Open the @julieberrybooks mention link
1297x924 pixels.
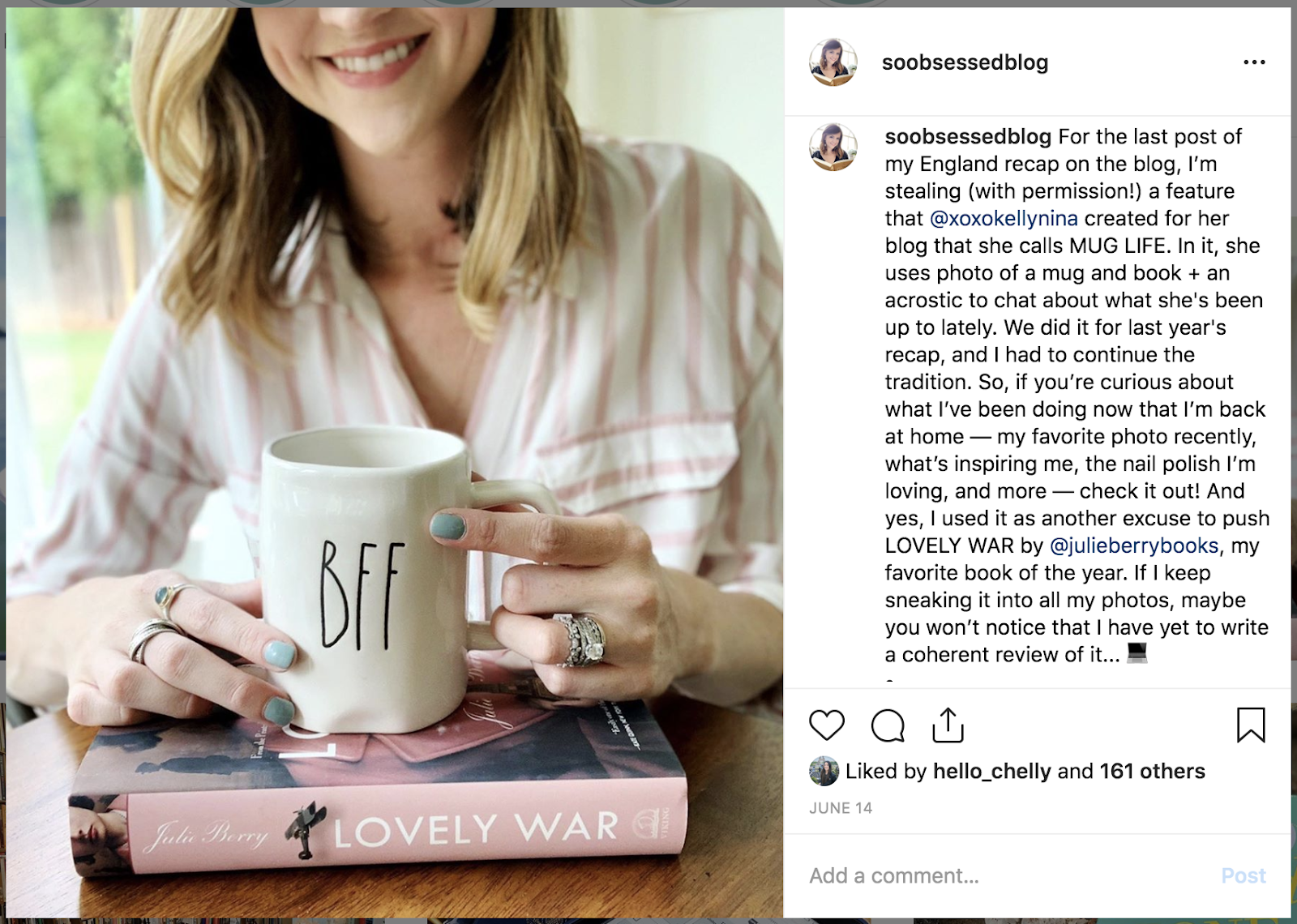[x=1134, y=546]
